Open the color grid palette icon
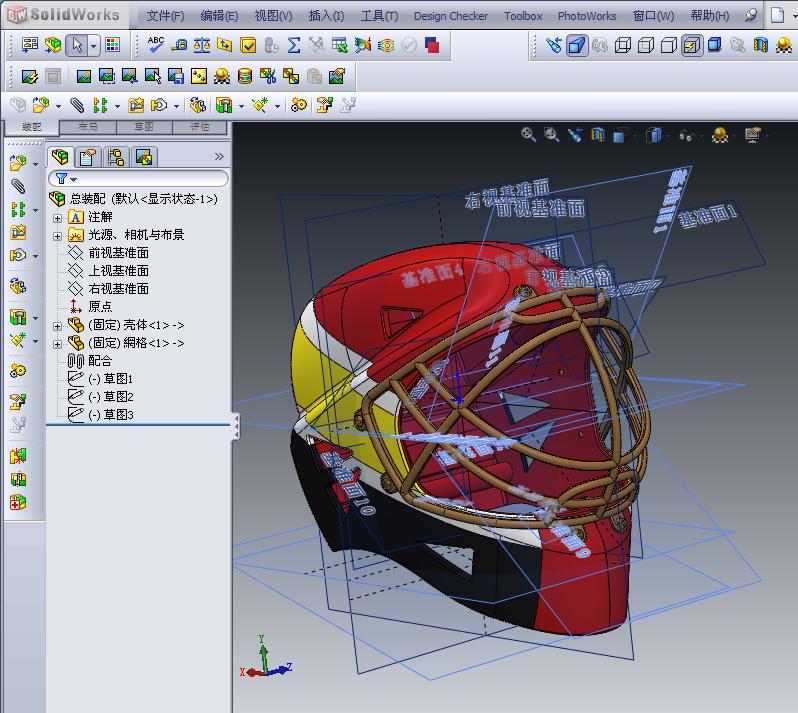This screenshot has width=798, height=713. click(112, 45)
